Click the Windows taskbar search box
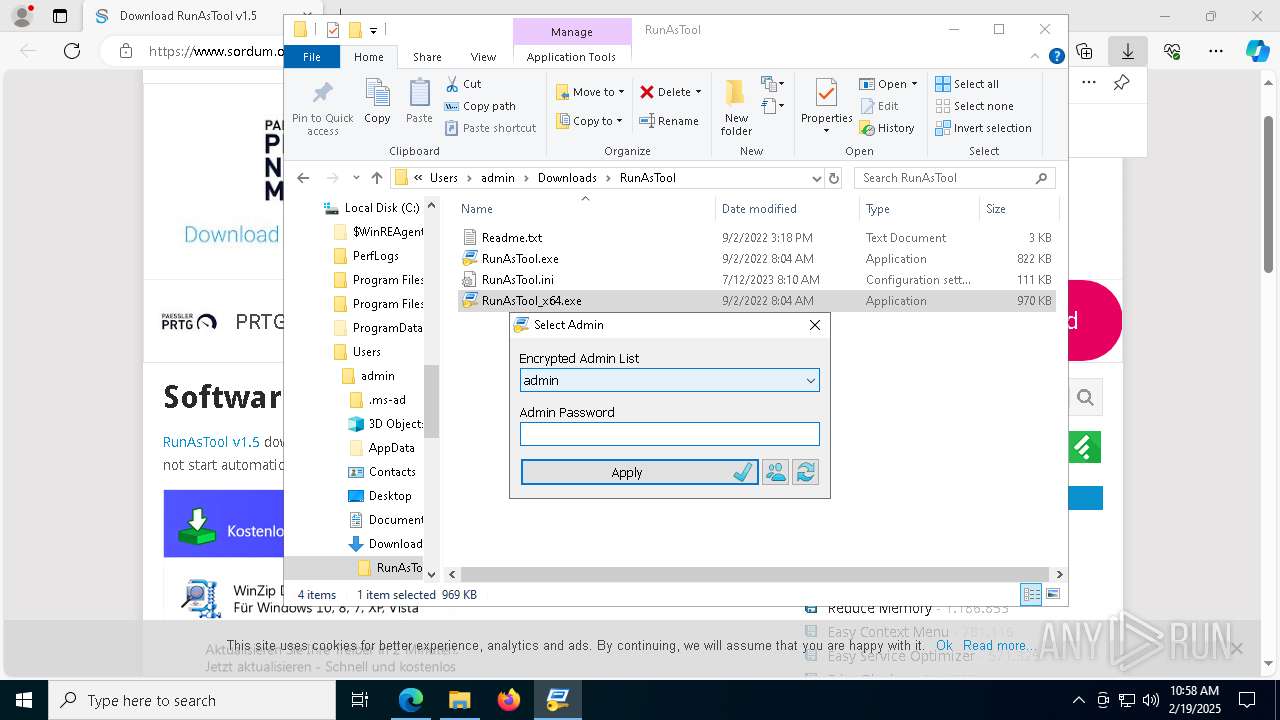 [192, 700]
